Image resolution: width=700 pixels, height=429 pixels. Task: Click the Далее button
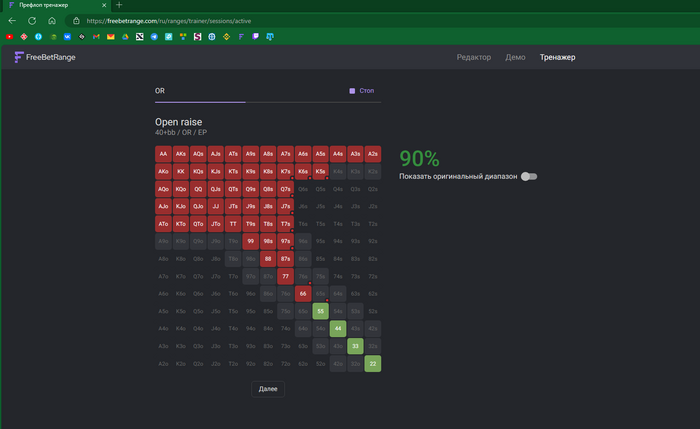(x=268, y=389)
